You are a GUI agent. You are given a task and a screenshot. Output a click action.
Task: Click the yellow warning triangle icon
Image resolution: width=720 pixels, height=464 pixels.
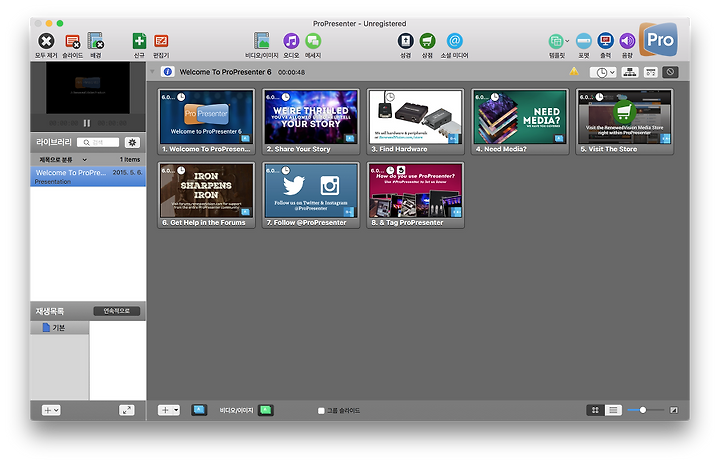pyautogui.click(x=574, y=71)
